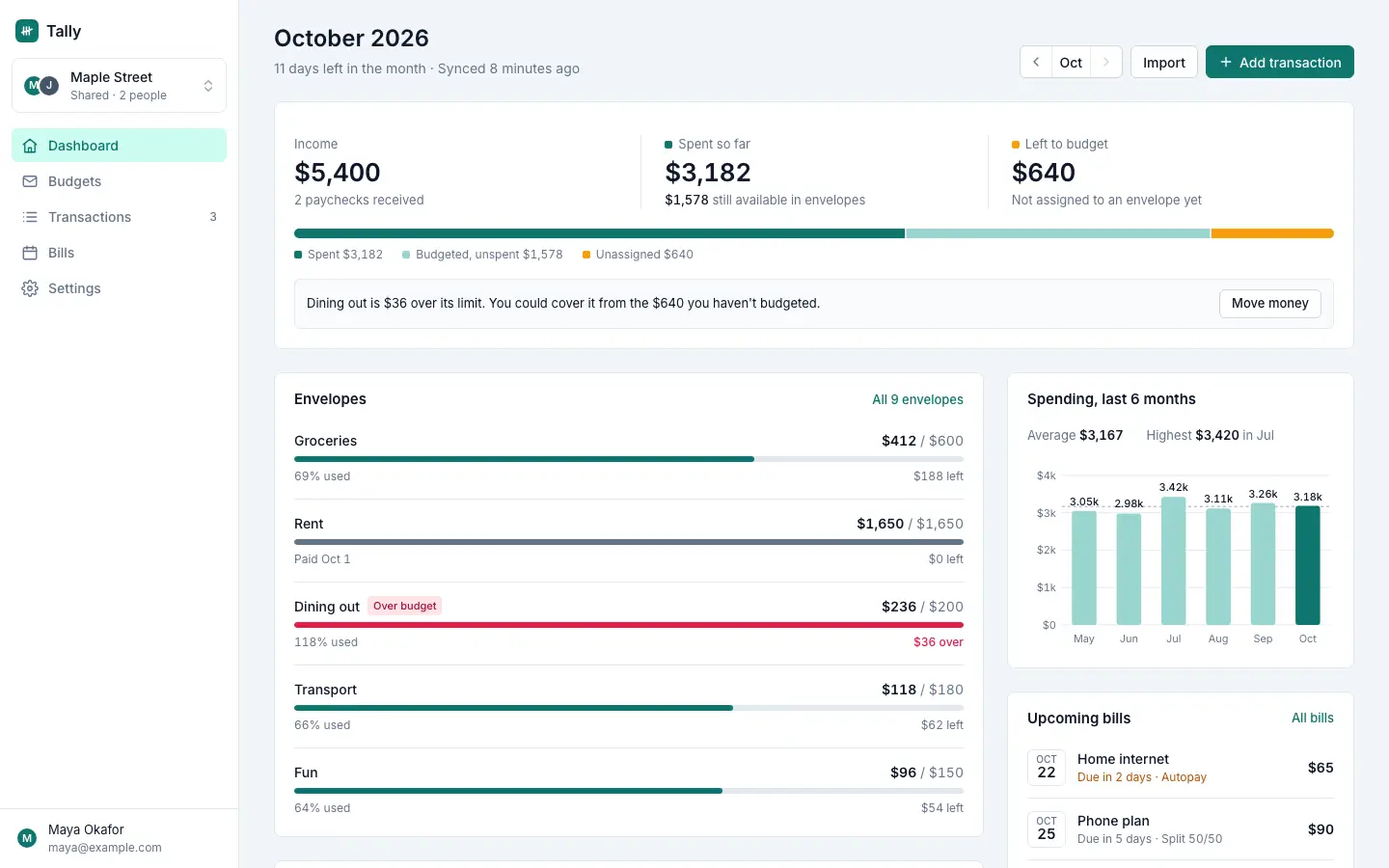Click the Over budget badge
Image resolution: width=1389 pixels, height=868 pixels.
coord(405,606)
